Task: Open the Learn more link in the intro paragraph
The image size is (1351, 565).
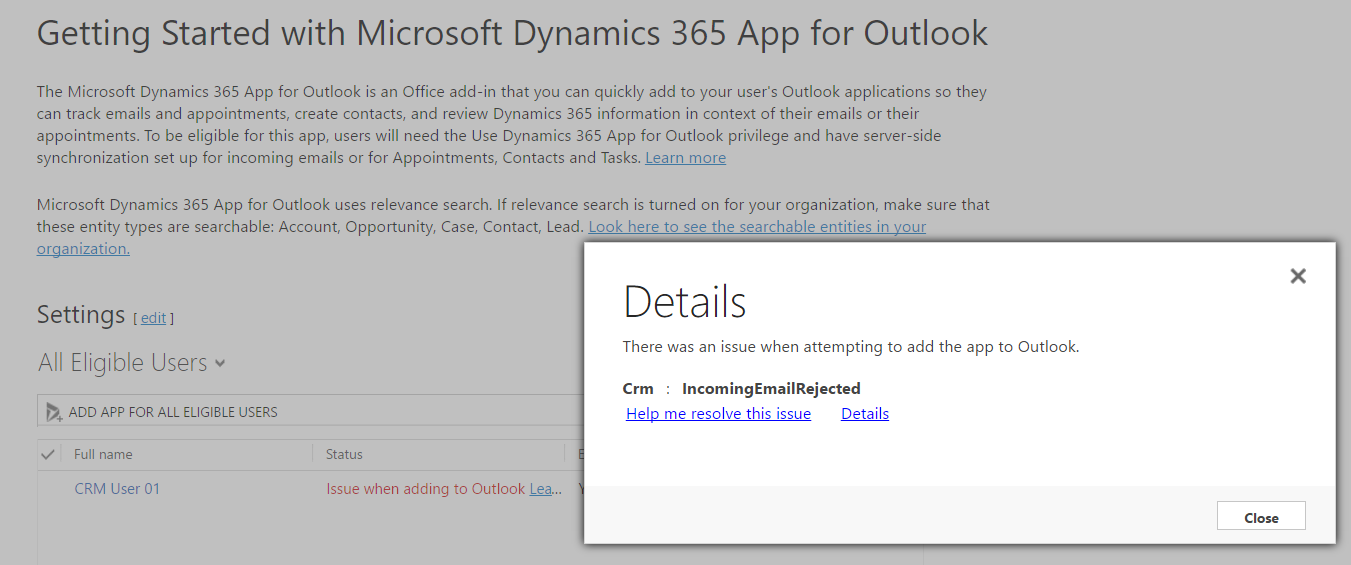Action: (685, 158)
